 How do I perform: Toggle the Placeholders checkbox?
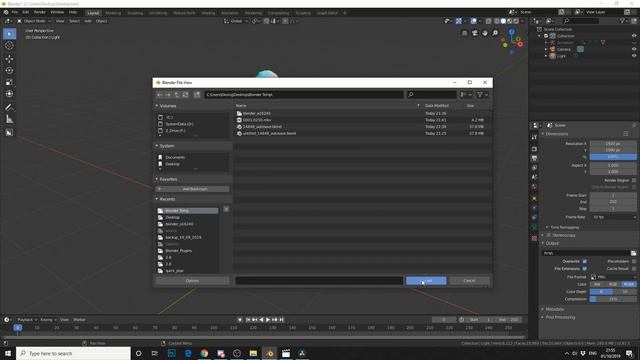tap(633, 262)
